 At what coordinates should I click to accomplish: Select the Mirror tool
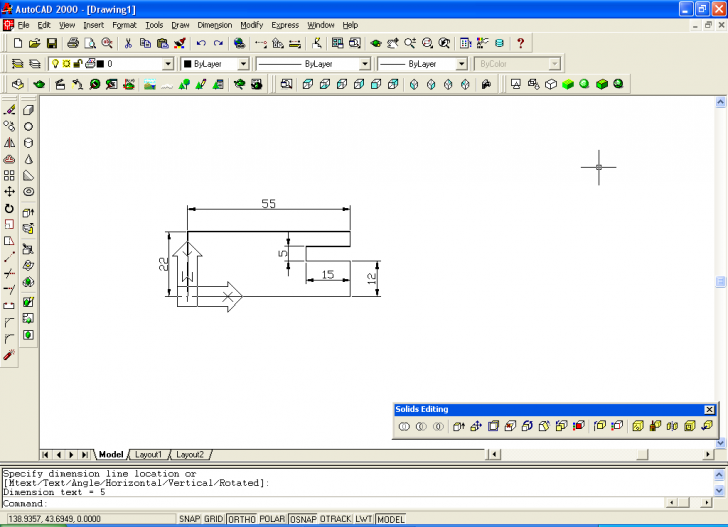click(x=9, y=143)
